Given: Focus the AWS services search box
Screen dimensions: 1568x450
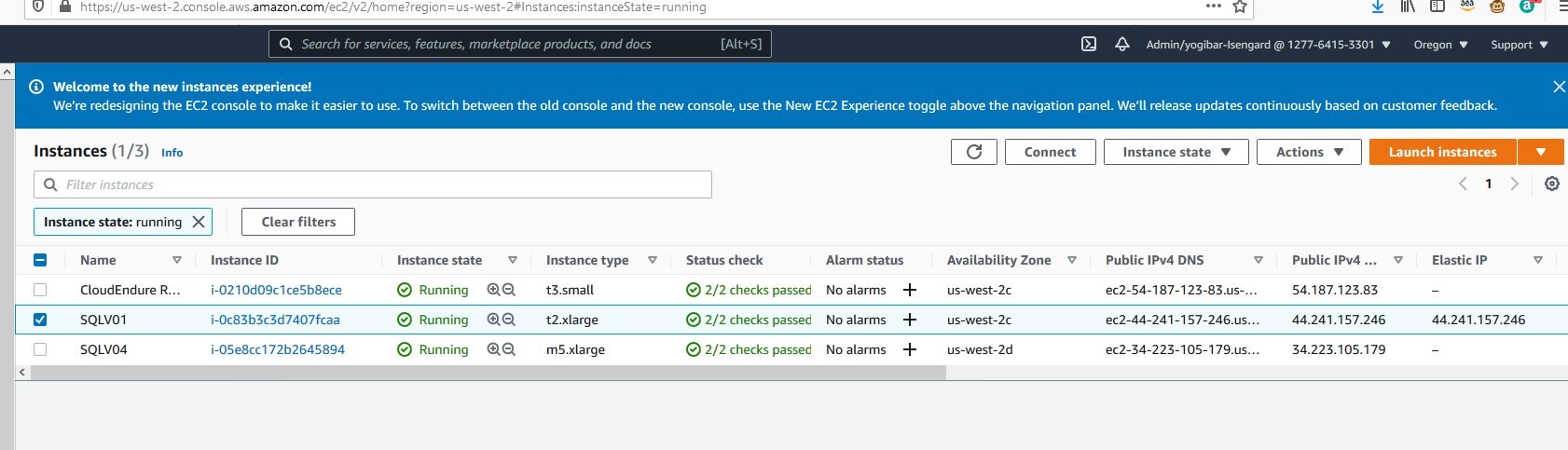Looking at the screenshot, I should [520, 44].
